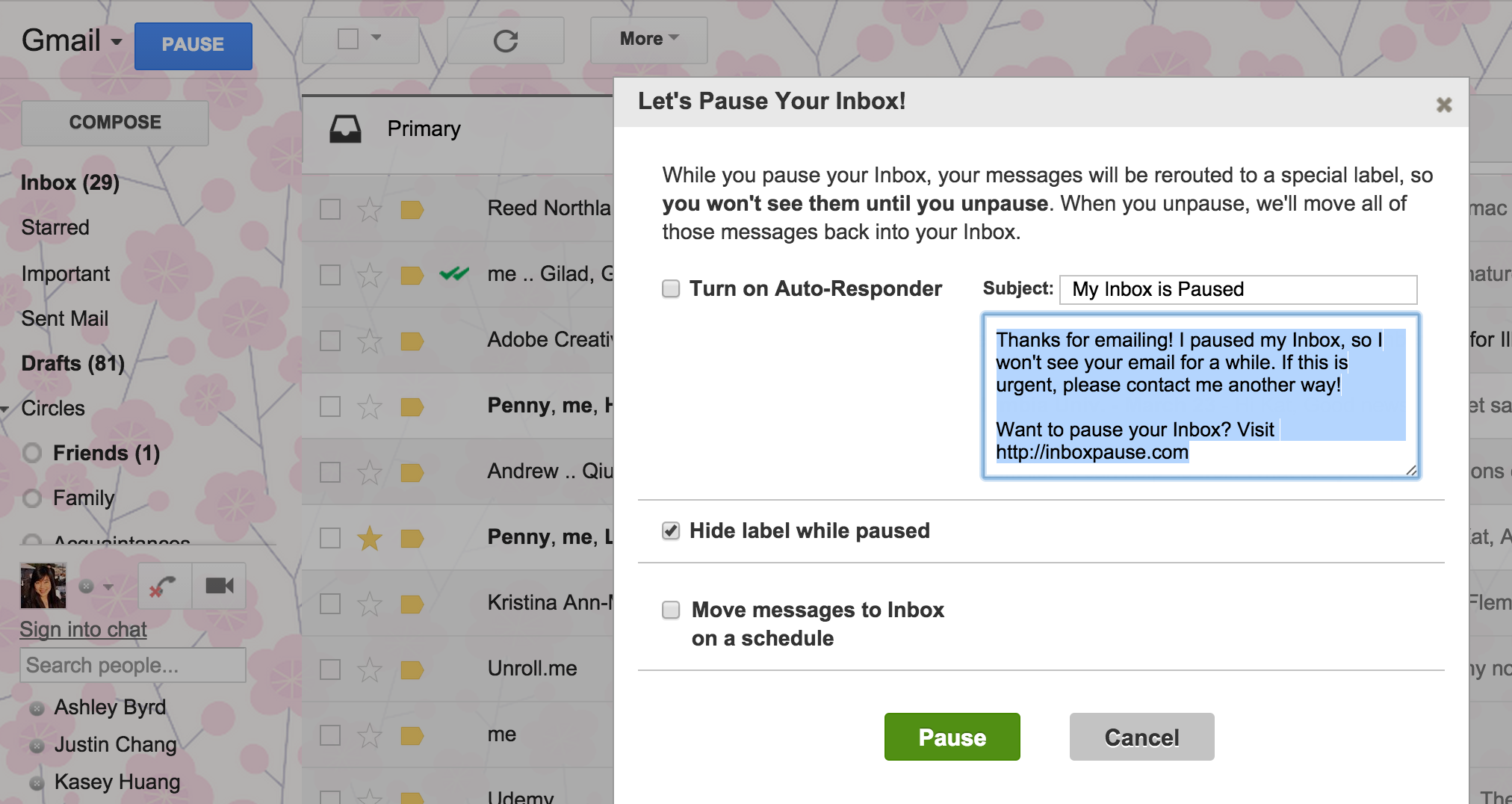
Task: Open the message from me
Action: 502,735
